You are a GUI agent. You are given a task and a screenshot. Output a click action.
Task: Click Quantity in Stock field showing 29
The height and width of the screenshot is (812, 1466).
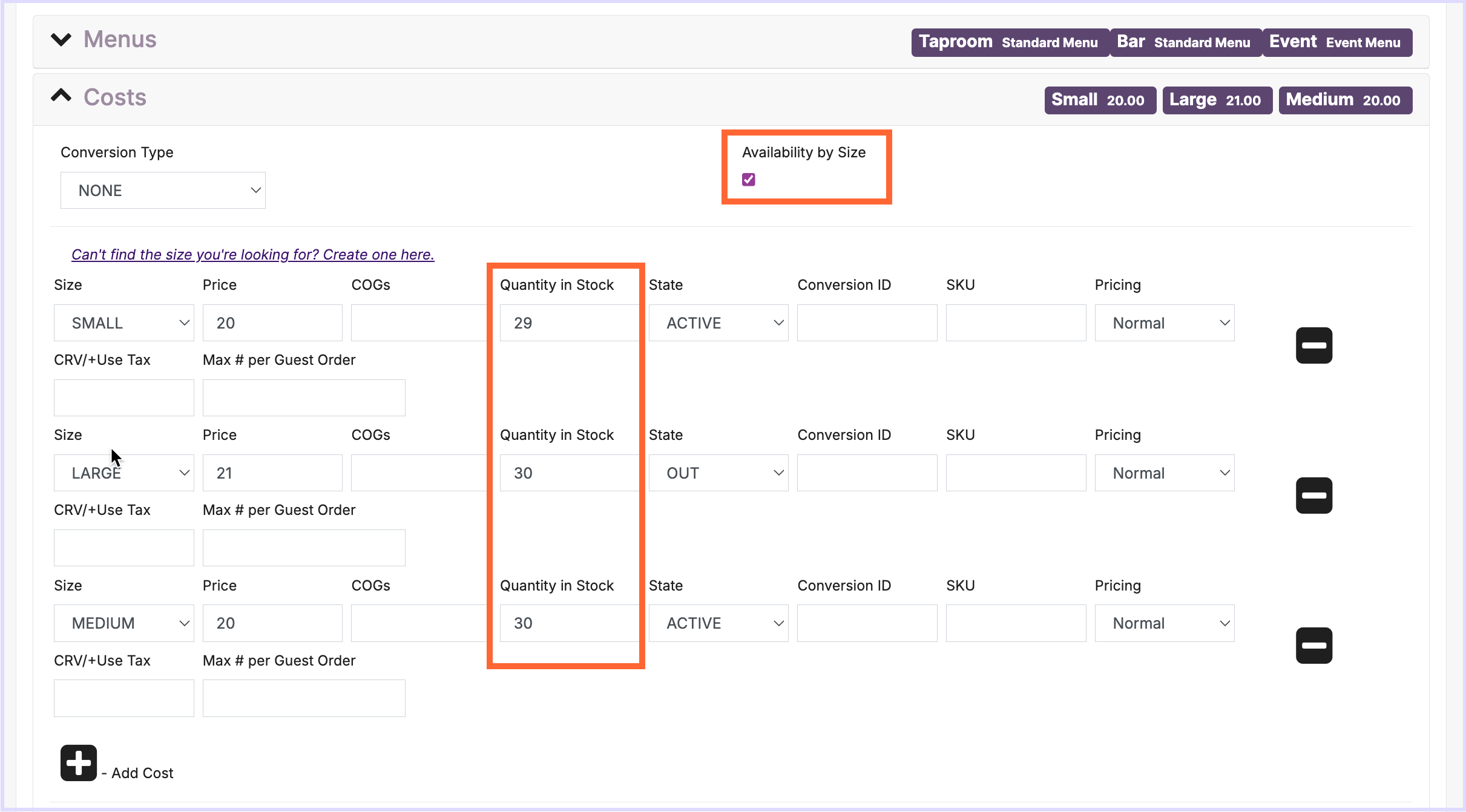pyautogui.click(x=567, y=323)
